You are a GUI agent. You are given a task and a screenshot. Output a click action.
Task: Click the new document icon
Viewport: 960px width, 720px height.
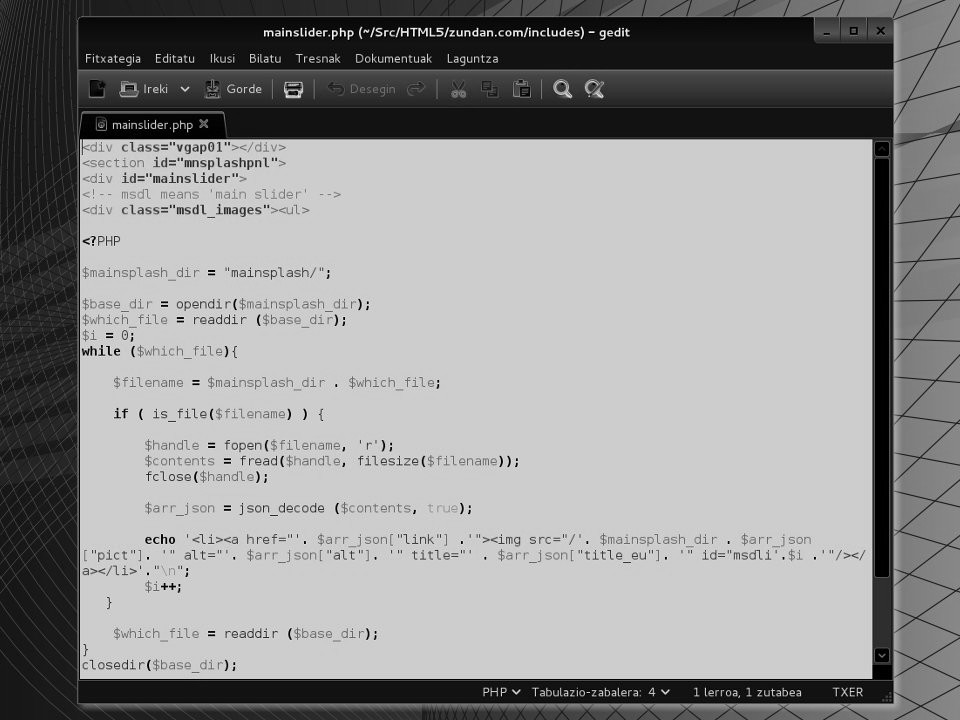[x=97, y=89]
